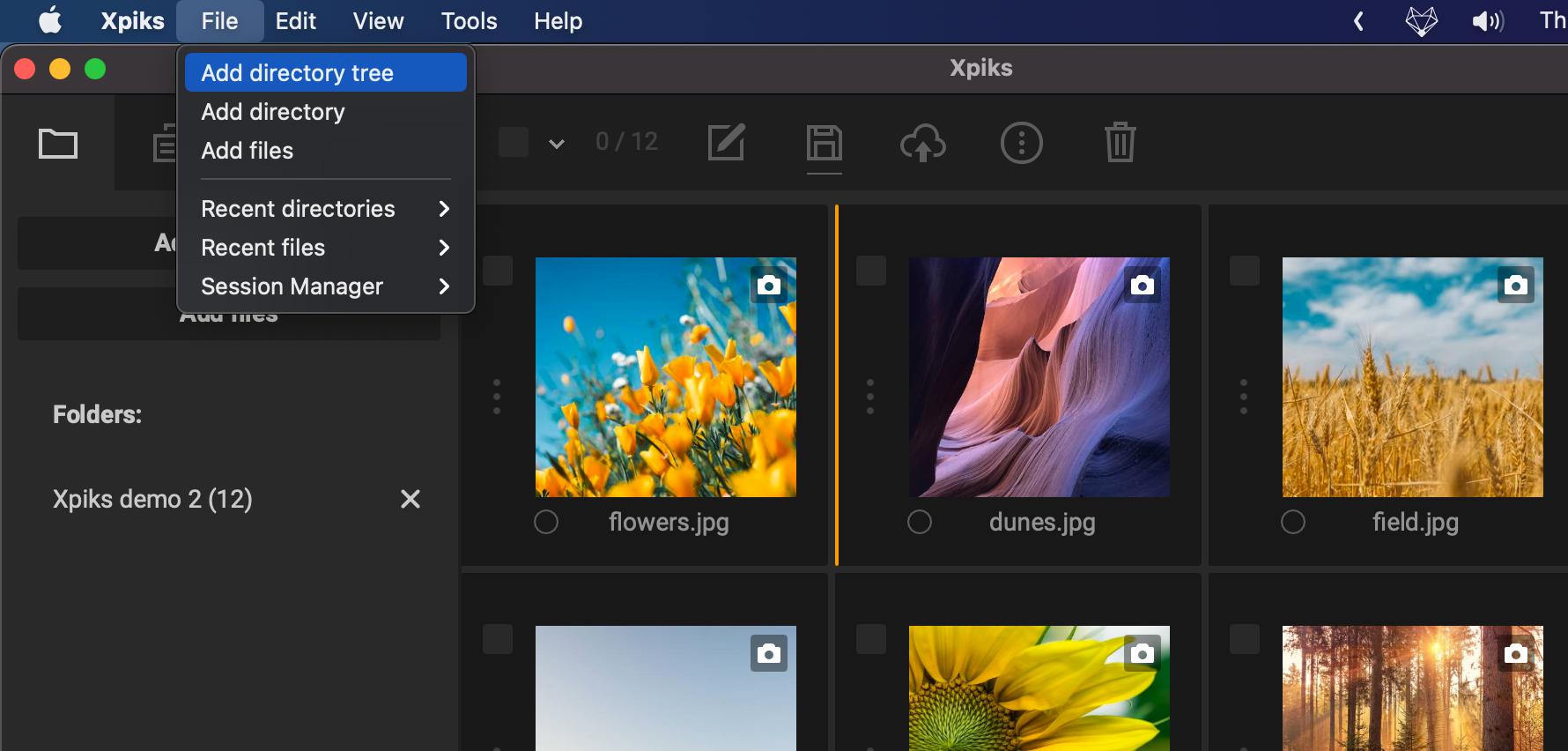Open the Tools menu
Viewport: 1568px width, 751px height.
470,21
